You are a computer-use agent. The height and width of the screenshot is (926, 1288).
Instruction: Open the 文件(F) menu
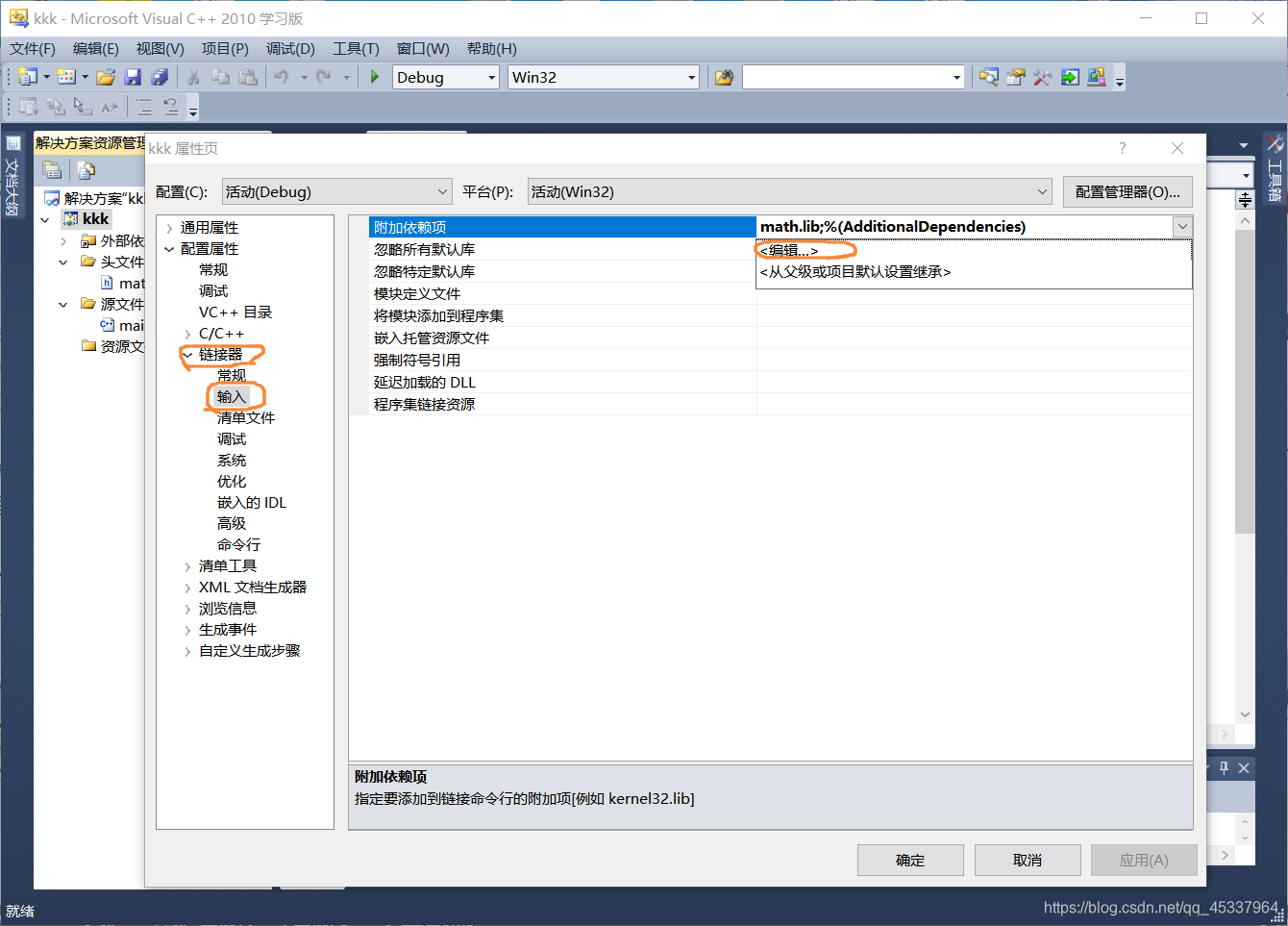33,49
